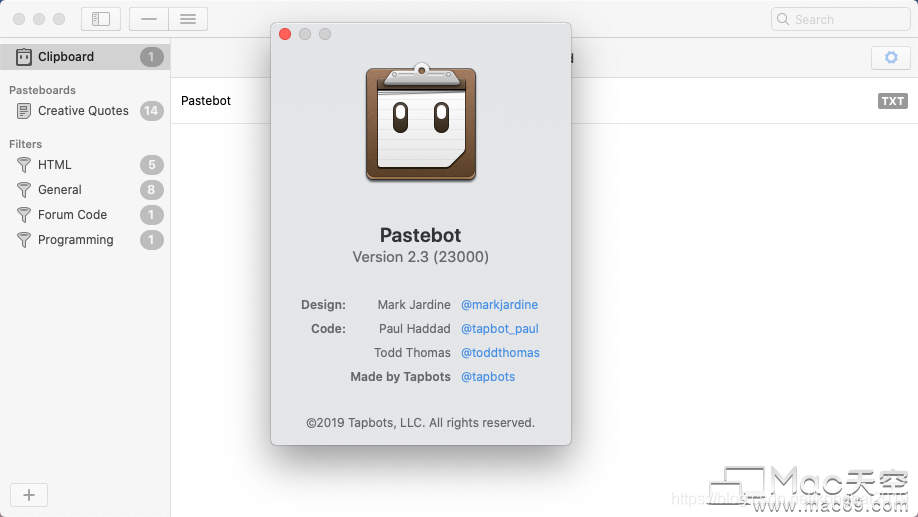Select the Forum Code filter
The width and height of the screenshot is (918, 517).
[x=85, y=215]
